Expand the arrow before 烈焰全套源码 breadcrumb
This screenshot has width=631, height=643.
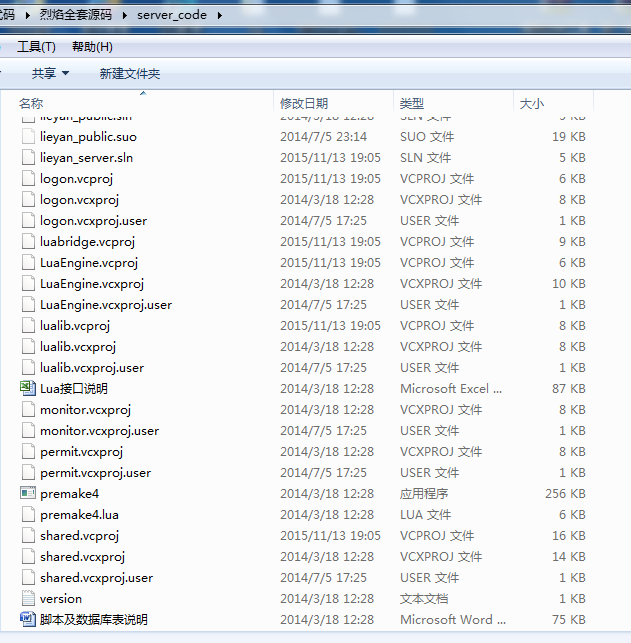tap(28, 15)
